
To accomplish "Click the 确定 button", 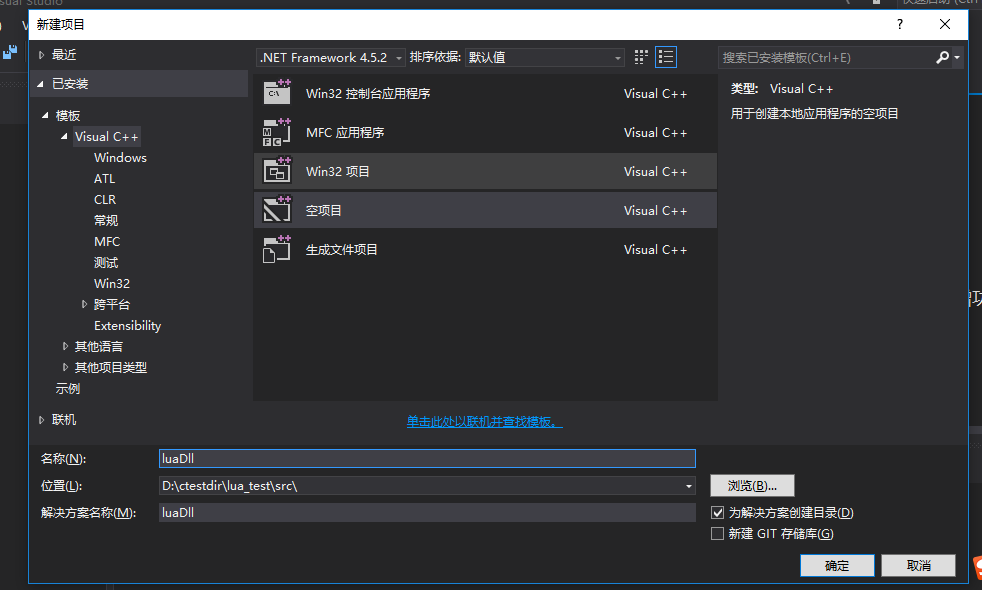I will click(x=836, y=565).
